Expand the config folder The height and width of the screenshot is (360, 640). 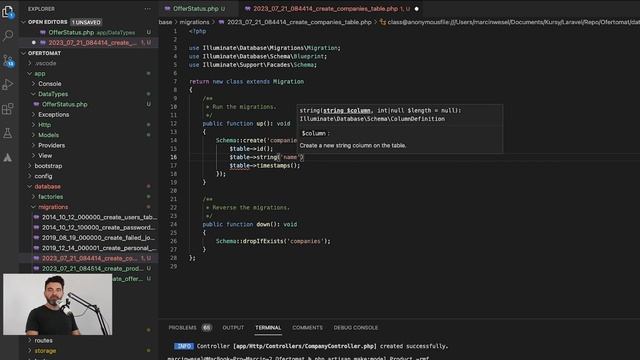click(x=30, y=176)
